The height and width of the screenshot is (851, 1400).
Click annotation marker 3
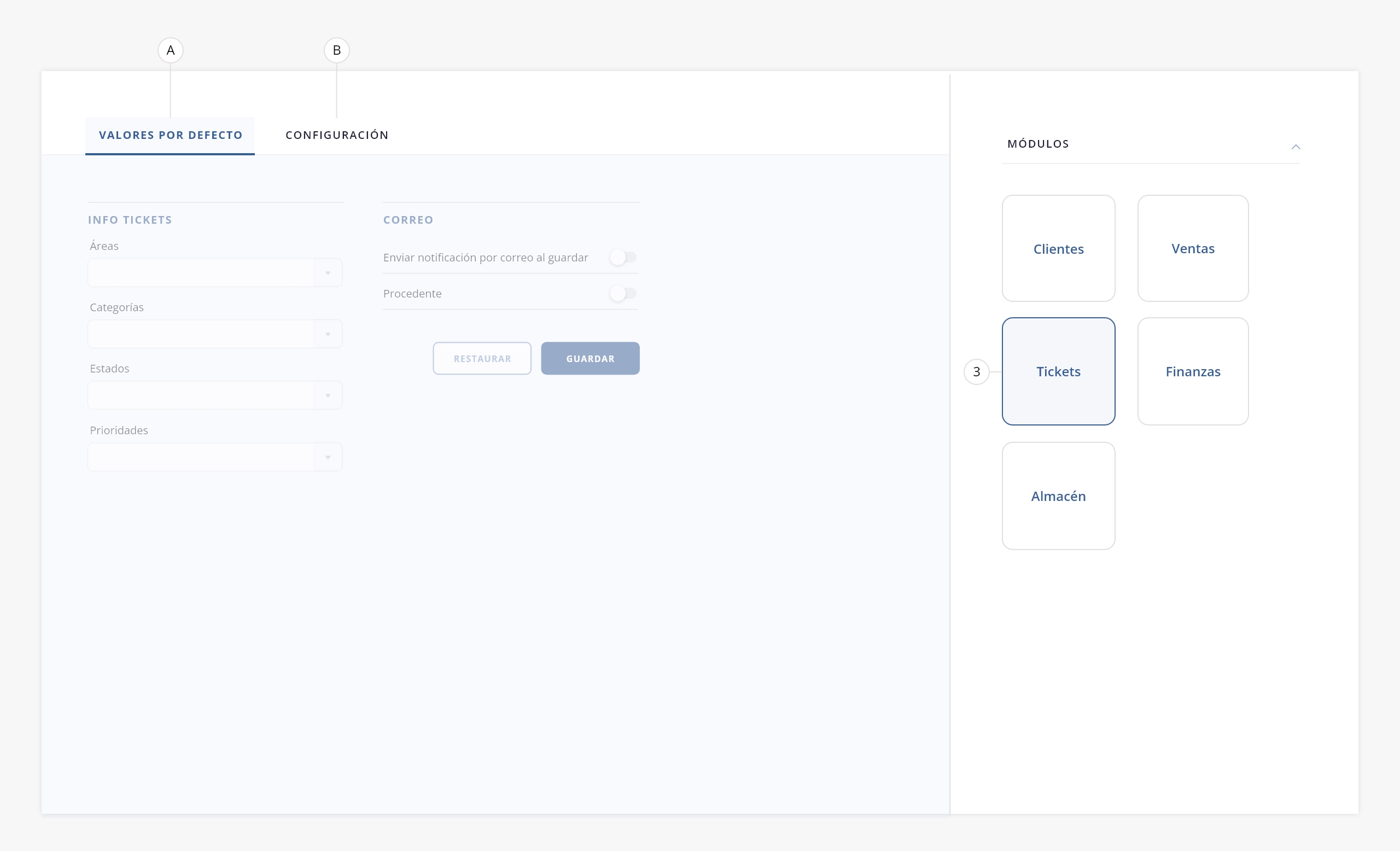(x=976, y=371)
